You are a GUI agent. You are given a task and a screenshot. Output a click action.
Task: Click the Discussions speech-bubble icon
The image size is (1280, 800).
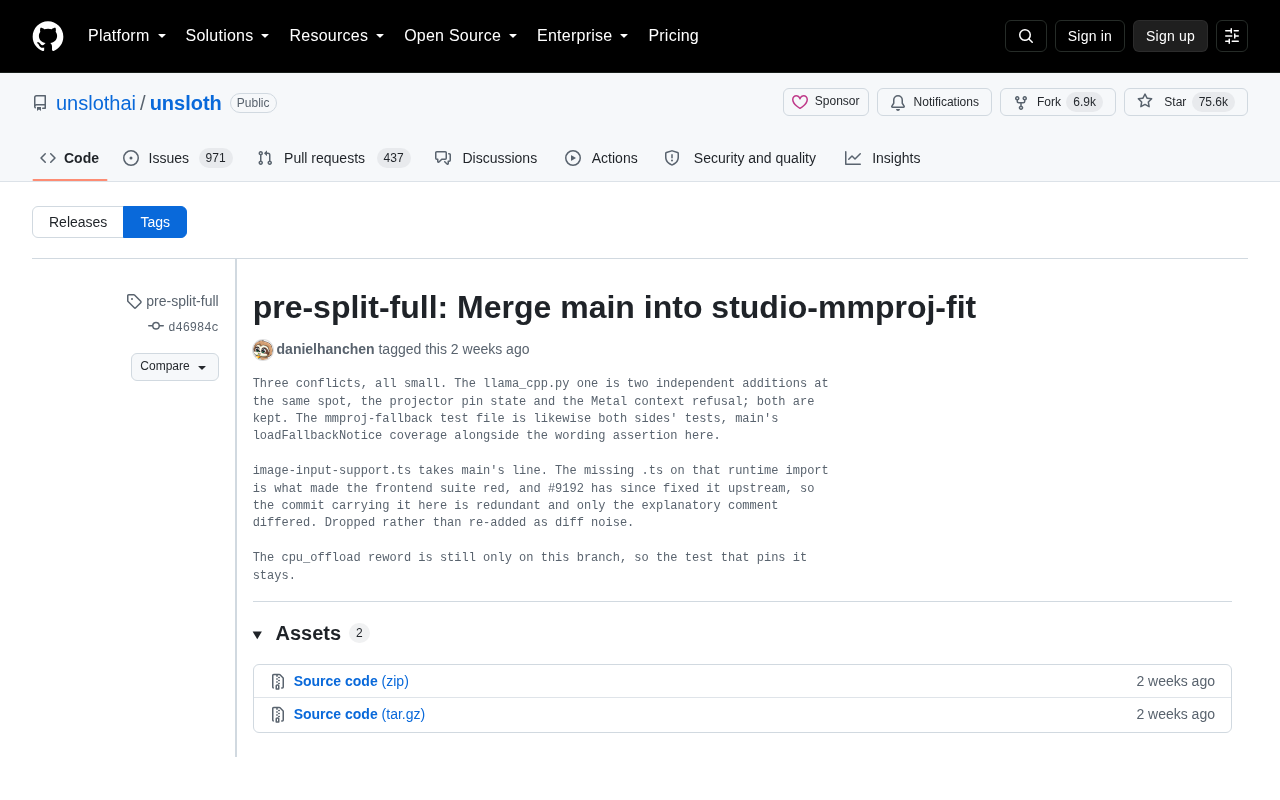click(x=443, y=158)
